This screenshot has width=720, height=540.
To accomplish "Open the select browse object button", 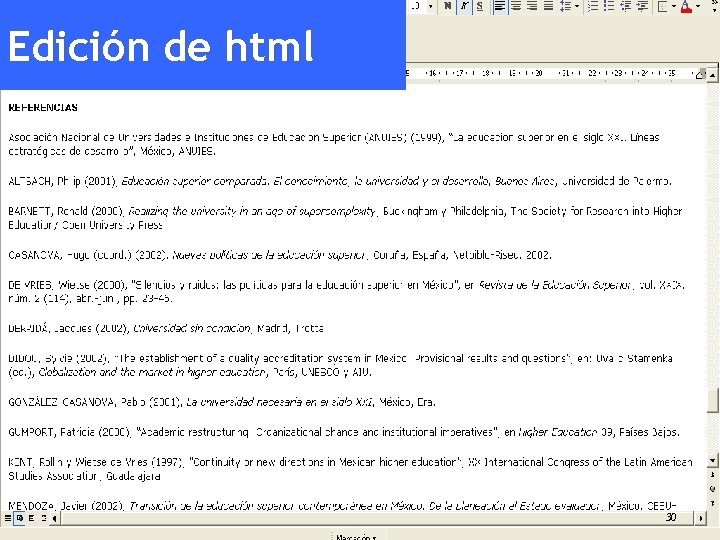I will (x=713, y=489).
